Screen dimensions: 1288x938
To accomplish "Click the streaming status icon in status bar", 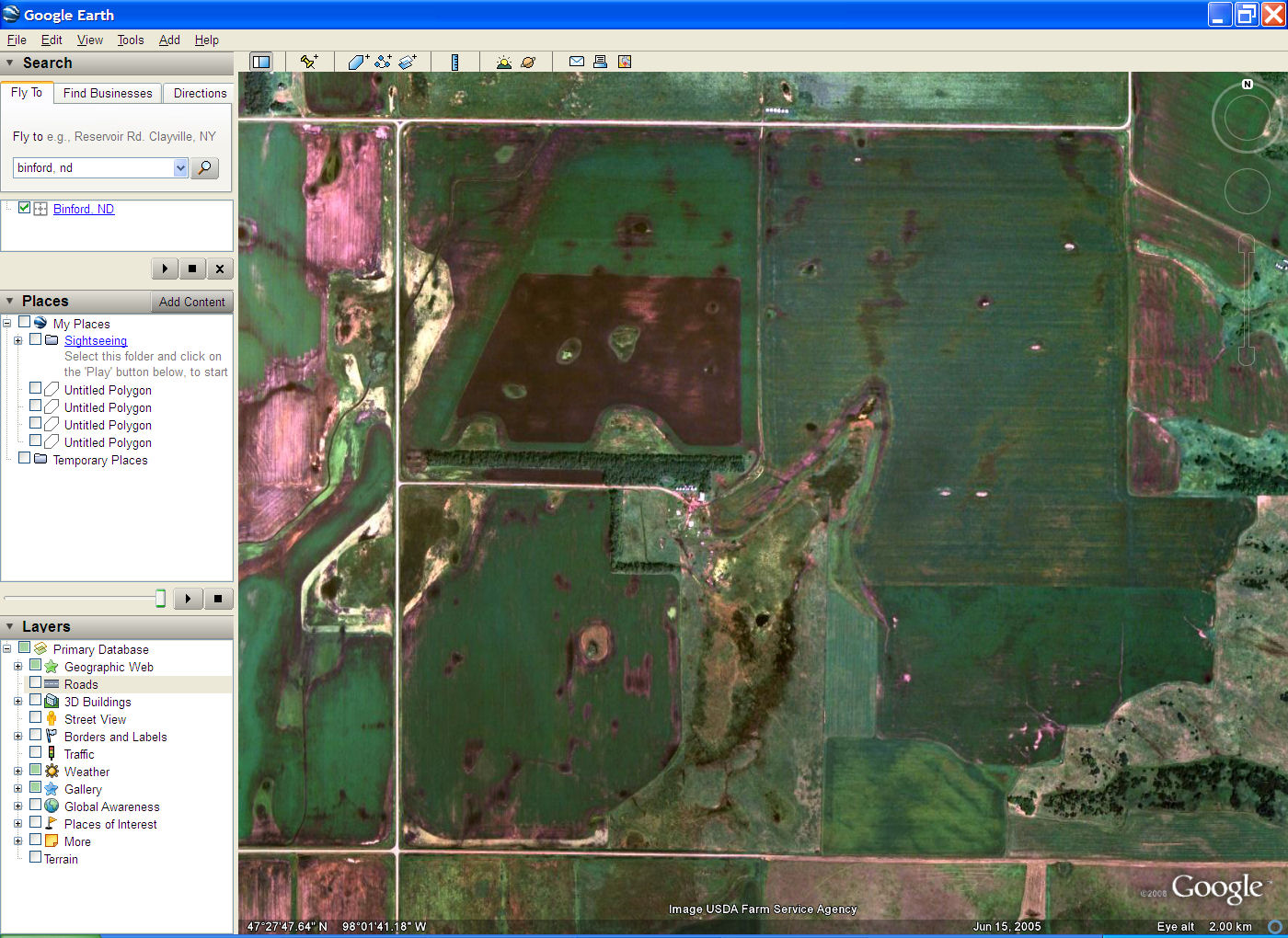I will point(1275,926).
